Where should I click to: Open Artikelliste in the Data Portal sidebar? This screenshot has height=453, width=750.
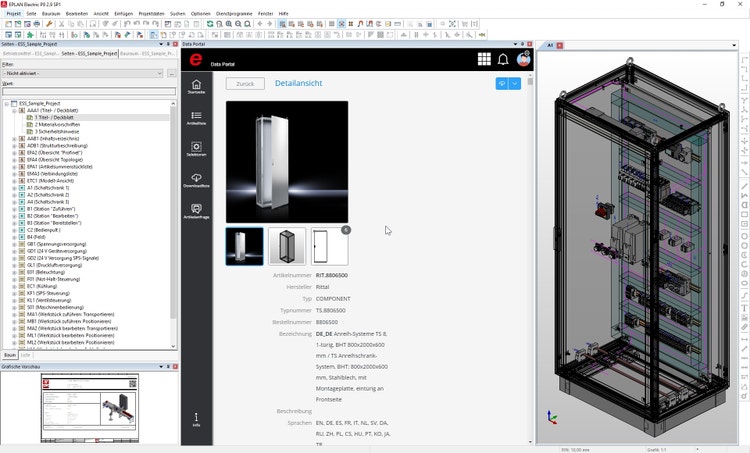point(196,118)
